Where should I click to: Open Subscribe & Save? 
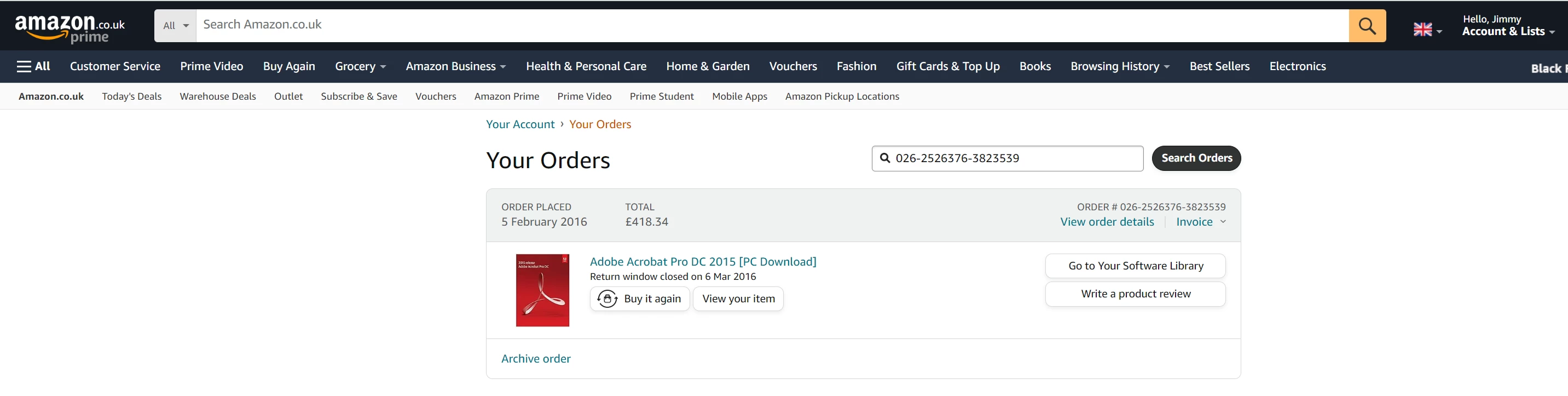pyautogui.click(x=359, y=96)
